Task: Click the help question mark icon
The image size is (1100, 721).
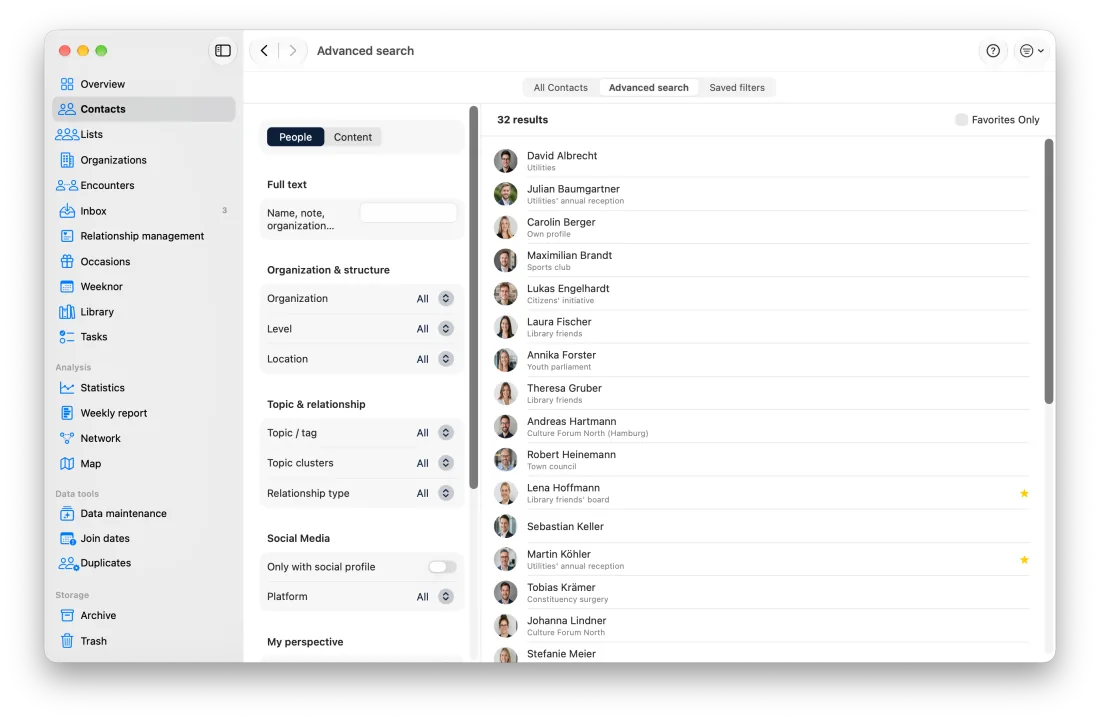Action: (x=993, y=50)
